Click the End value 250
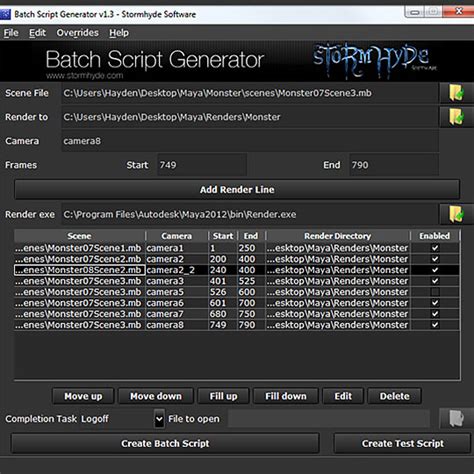This screenshot has height=474, width=474. [251, 248]
